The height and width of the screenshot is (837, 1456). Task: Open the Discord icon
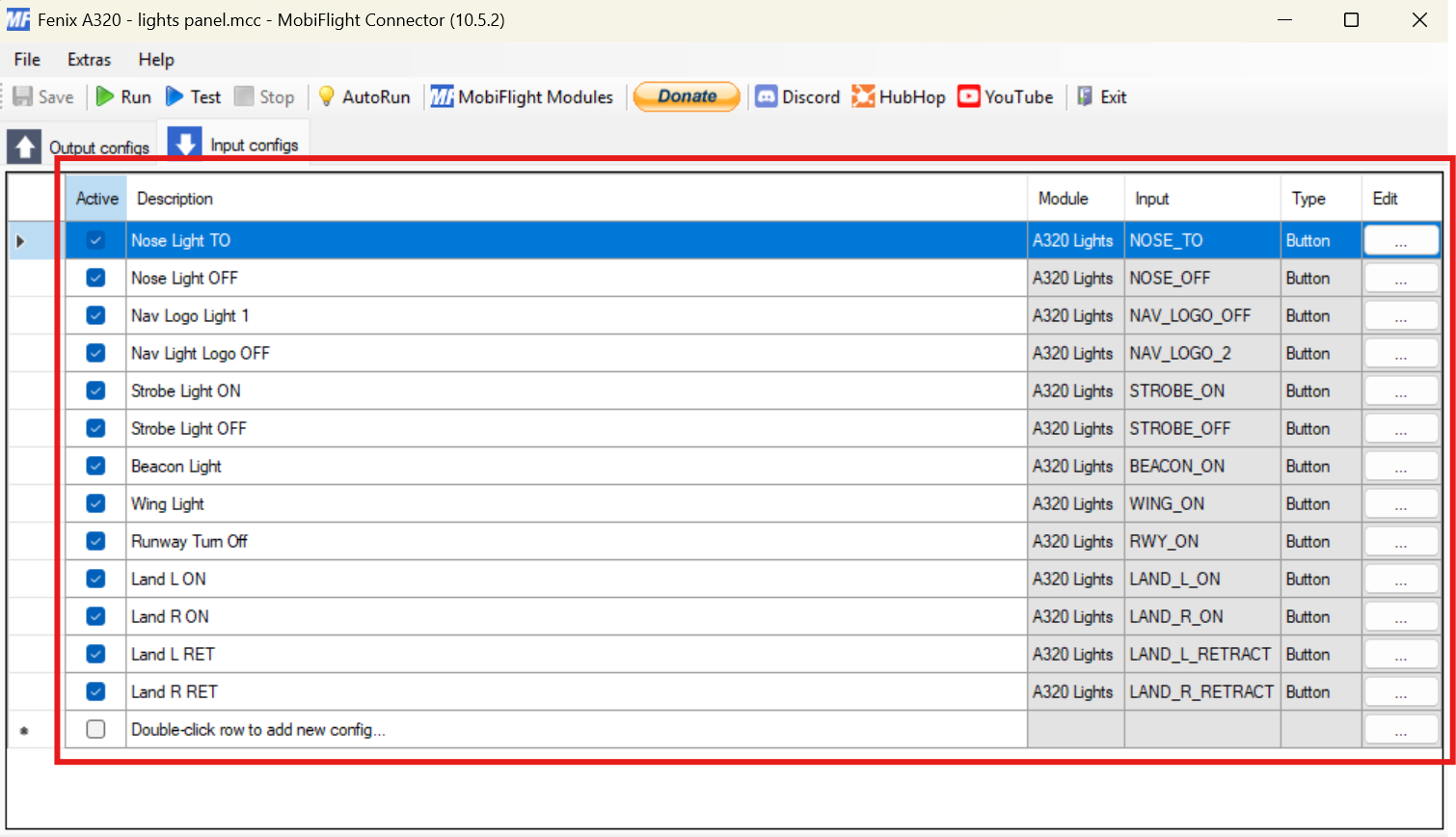click(767, 96)
